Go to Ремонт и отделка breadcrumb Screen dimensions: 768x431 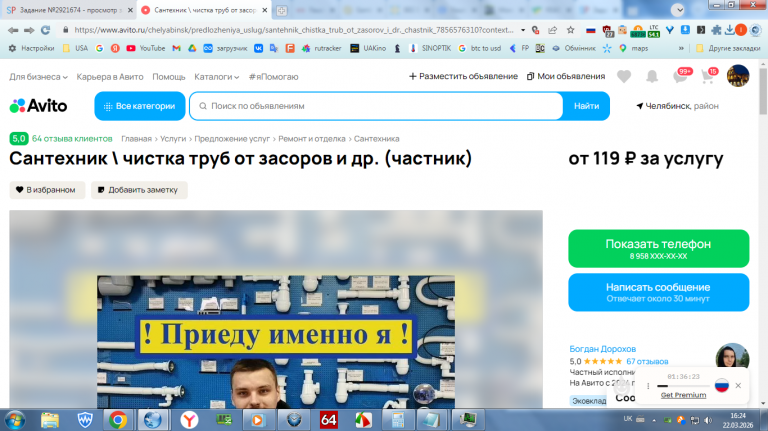click(312, 139)
